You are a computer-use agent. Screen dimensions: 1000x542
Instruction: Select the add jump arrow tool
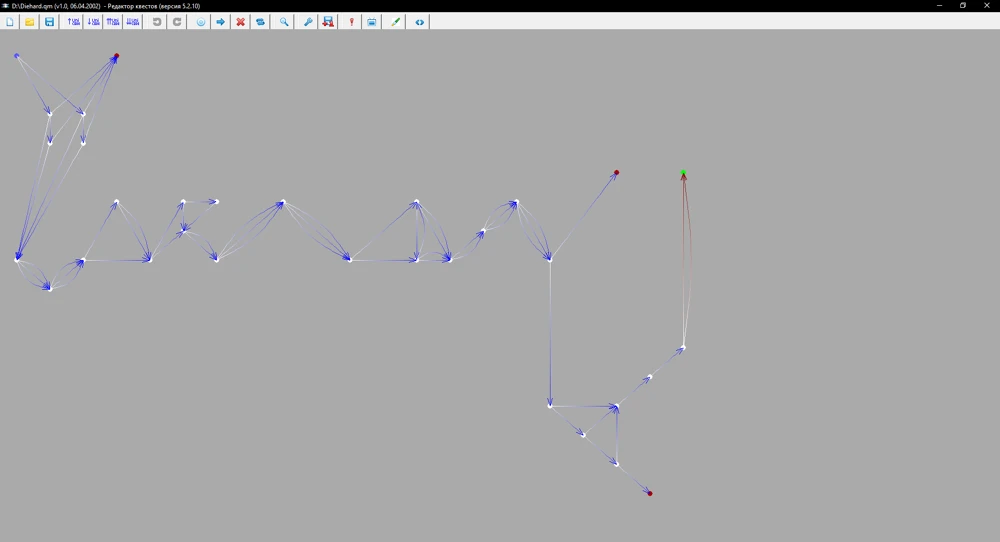pyautogui.click(x=221, y=22)
